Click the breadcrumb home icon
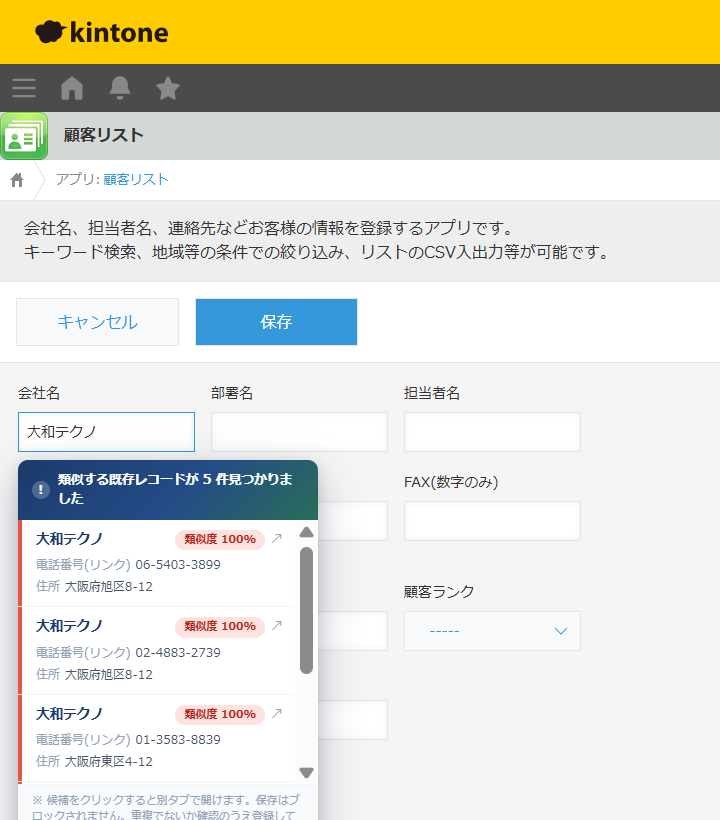The height and width of the screenshot is (820, 720). 17,180
